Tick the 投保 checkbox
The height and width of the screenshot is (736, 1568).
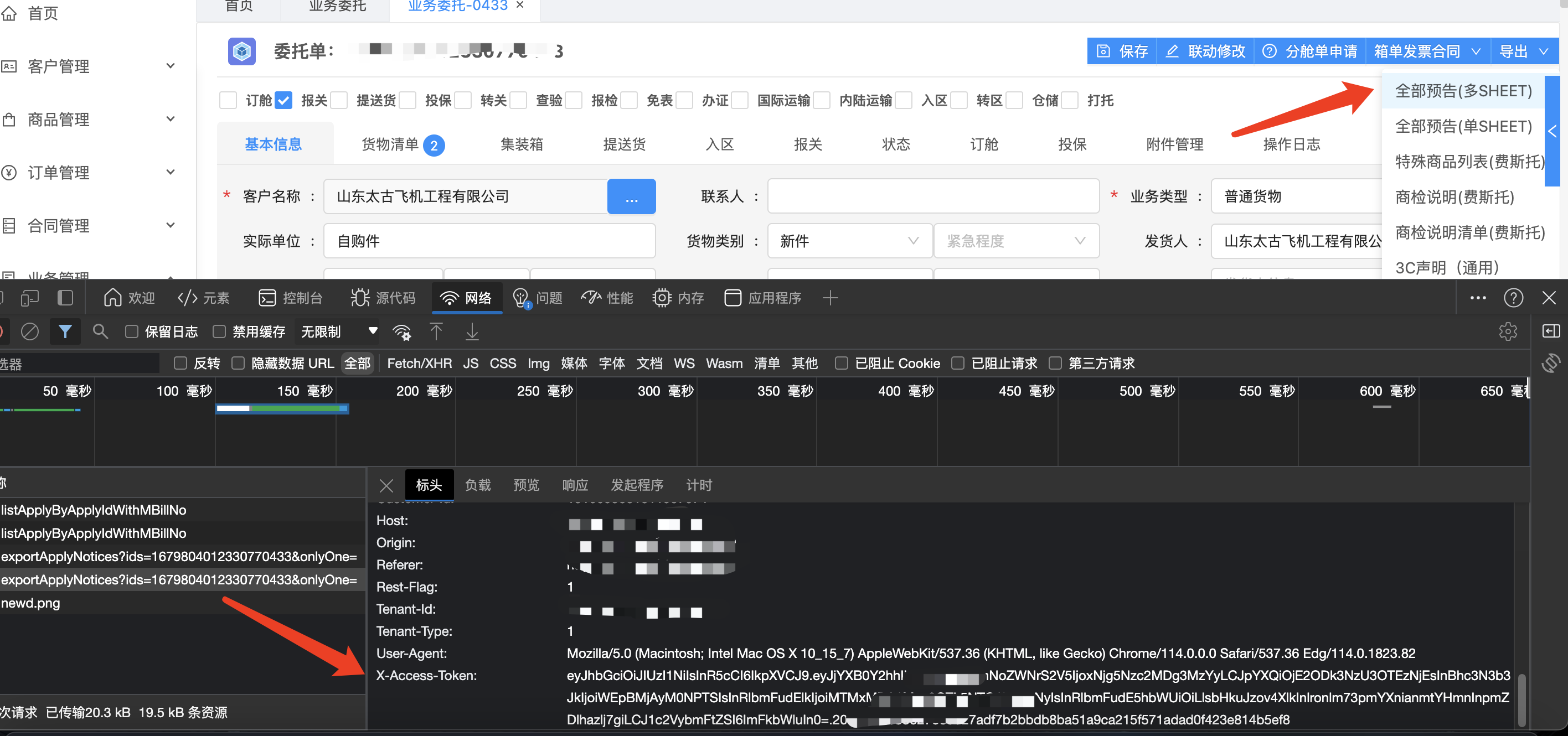click(407, 100)
